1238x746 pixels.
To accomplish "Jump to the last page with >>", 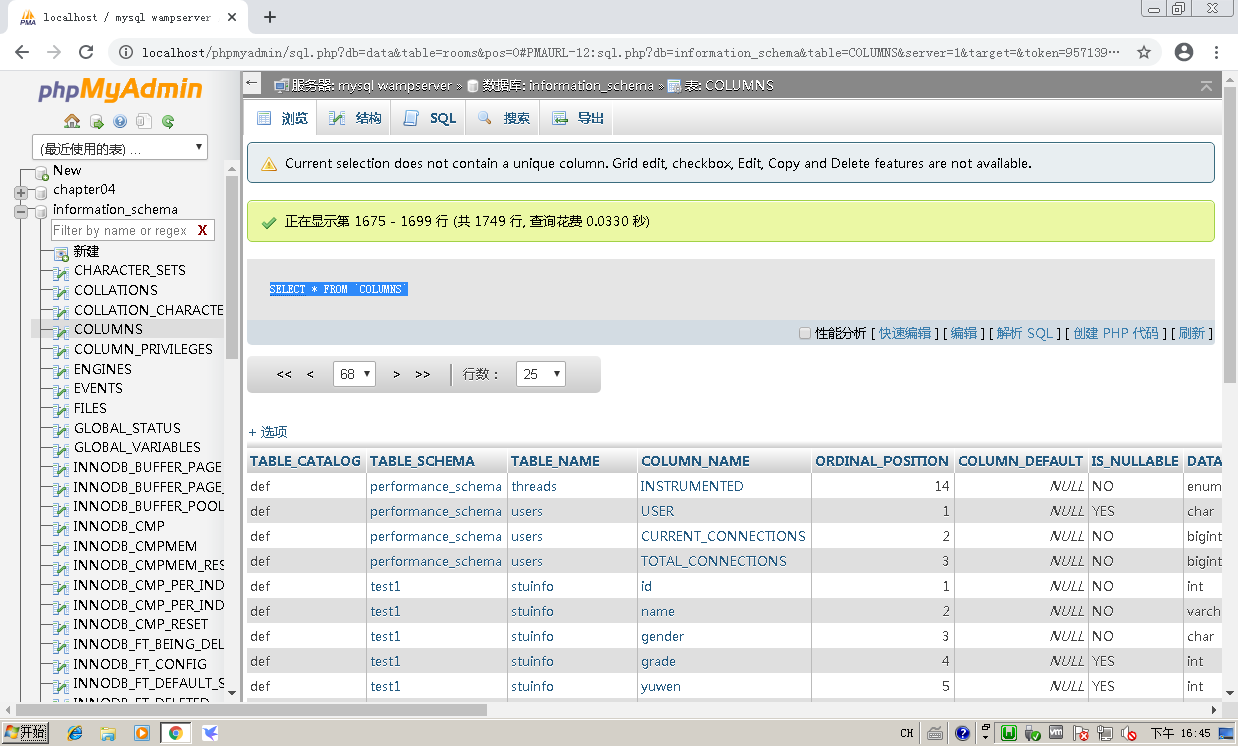I will coord(423,374).
